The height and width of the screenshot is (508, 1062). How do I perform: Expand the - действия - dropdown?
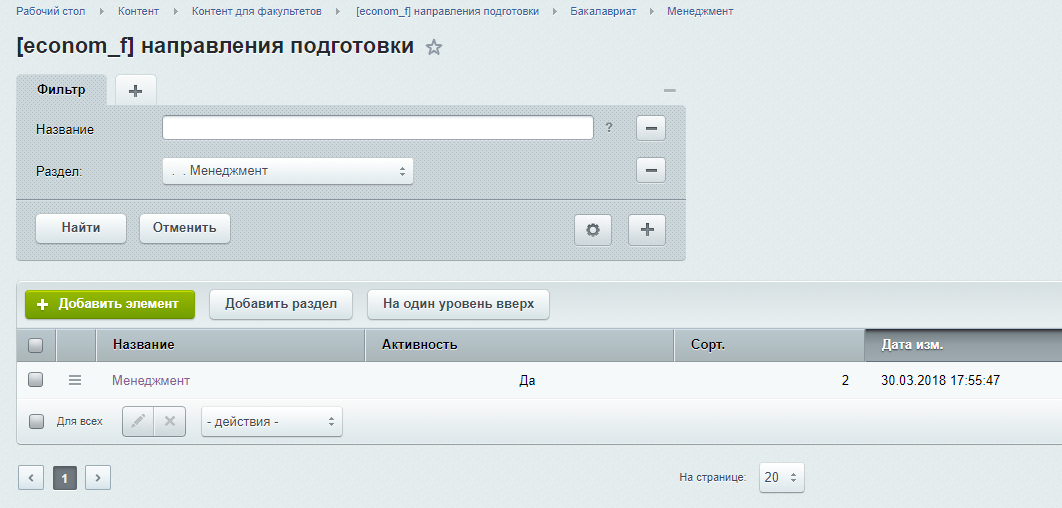(271, 422)
